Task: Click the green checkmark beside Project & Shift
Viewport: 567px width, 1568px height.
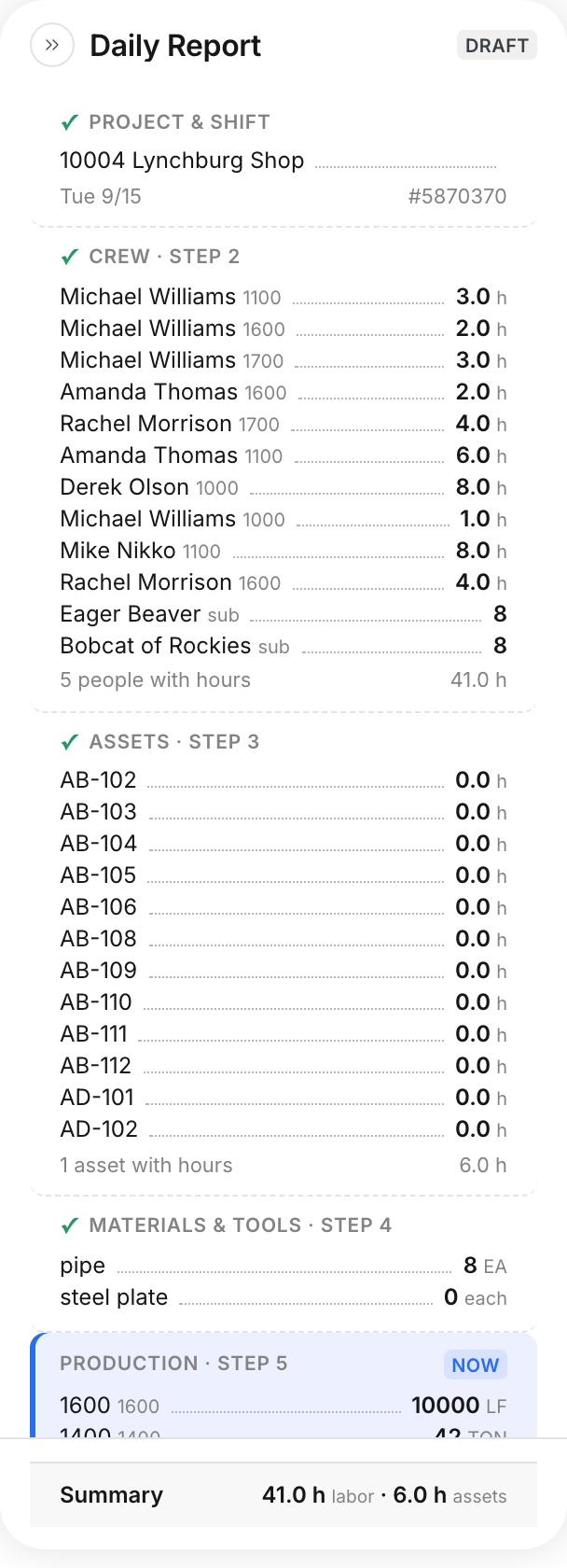Action: tap(69, 122)
